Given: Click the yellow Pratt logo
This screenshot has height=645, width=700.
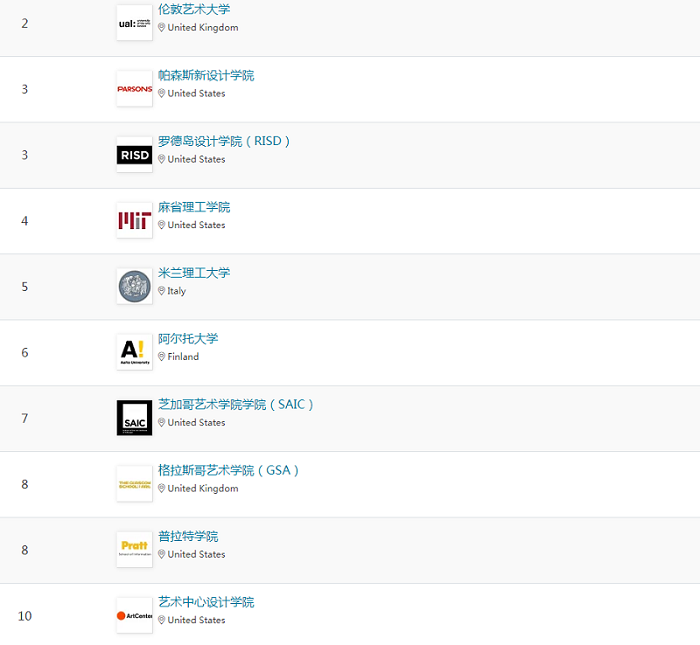Looking at the screenshot, I should 134,549.
